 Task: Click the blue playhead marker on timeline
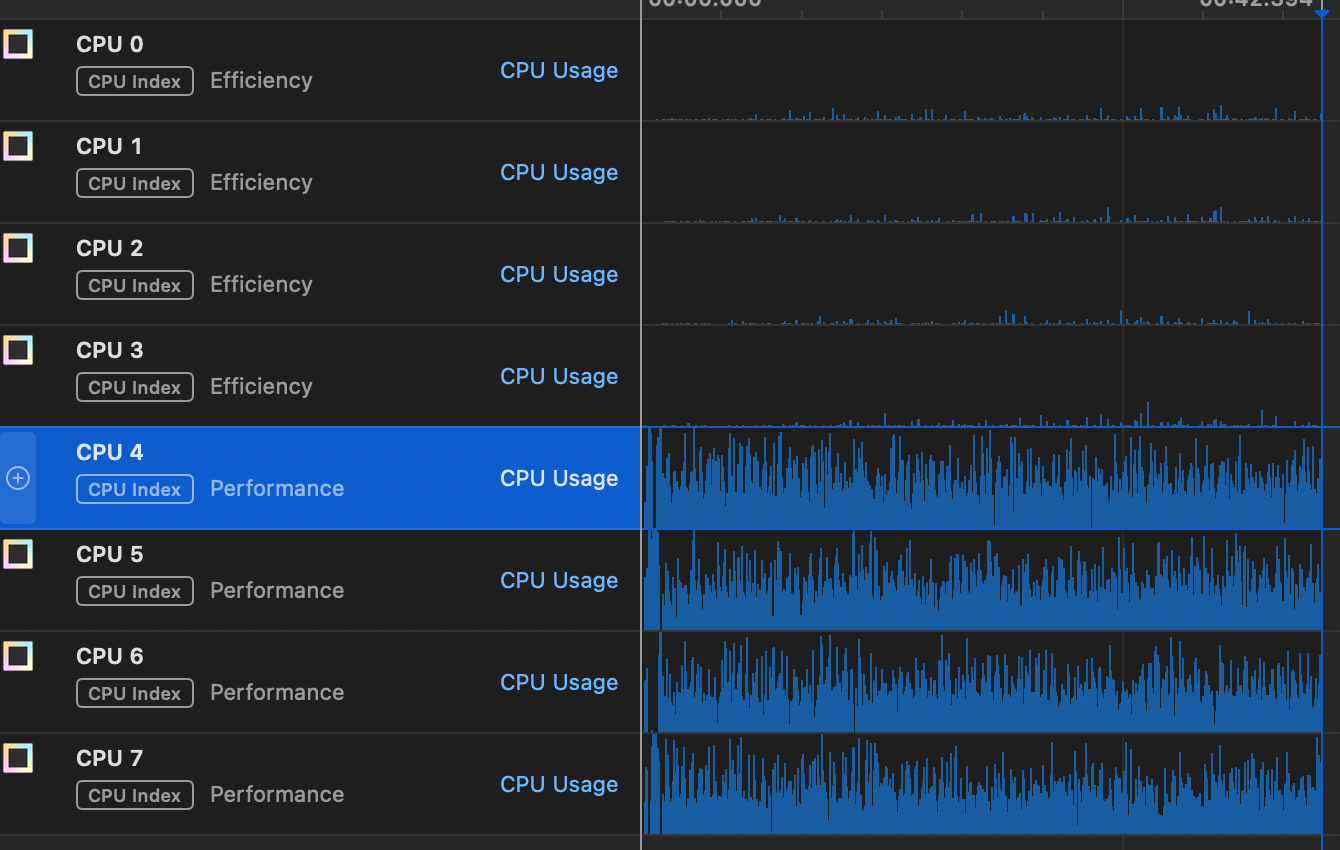pyautogui.click(x=1322, y=12)
